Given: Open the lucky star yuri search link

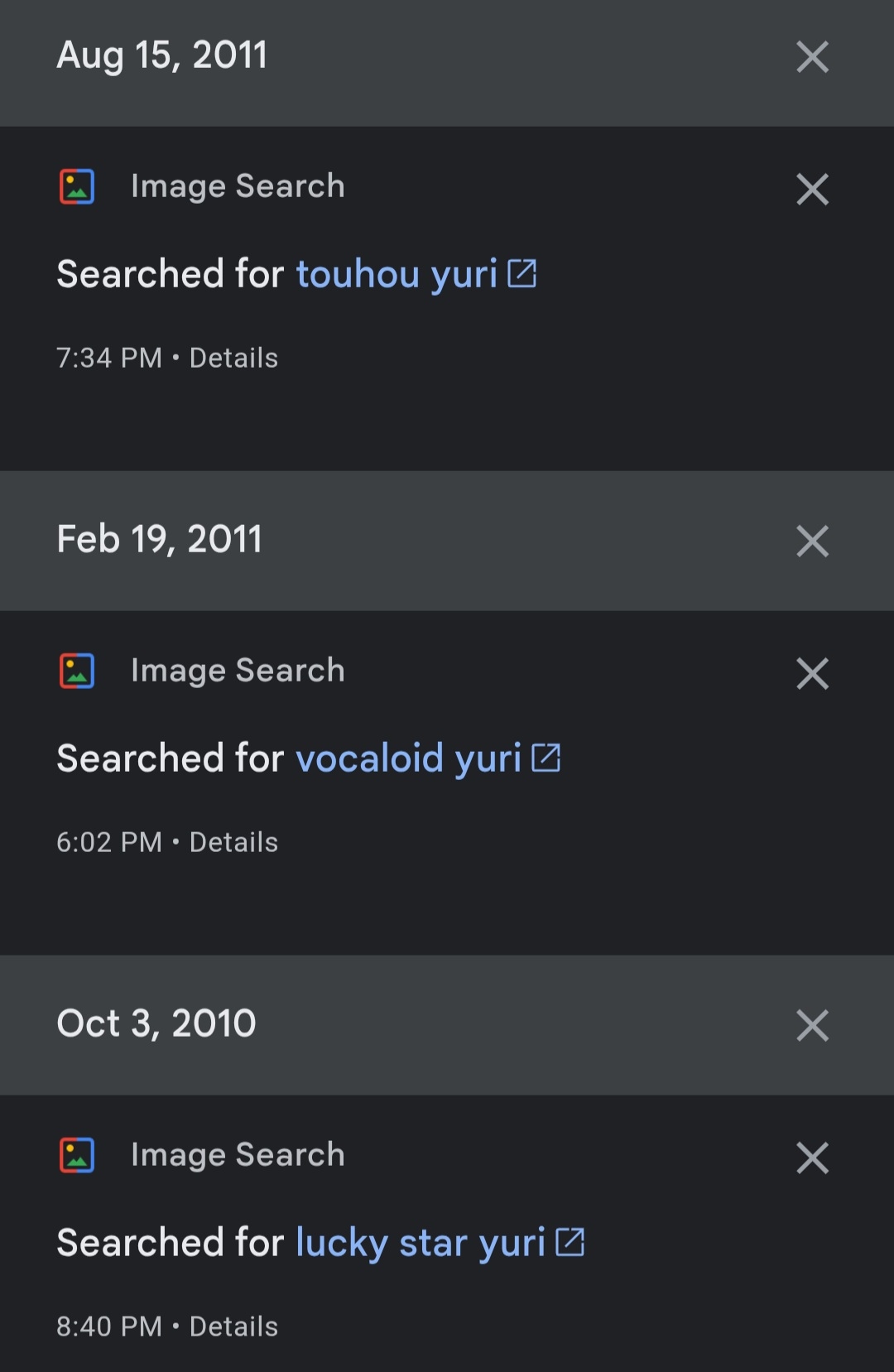Looking at the screenshot, I should [x=420, y=1244].
